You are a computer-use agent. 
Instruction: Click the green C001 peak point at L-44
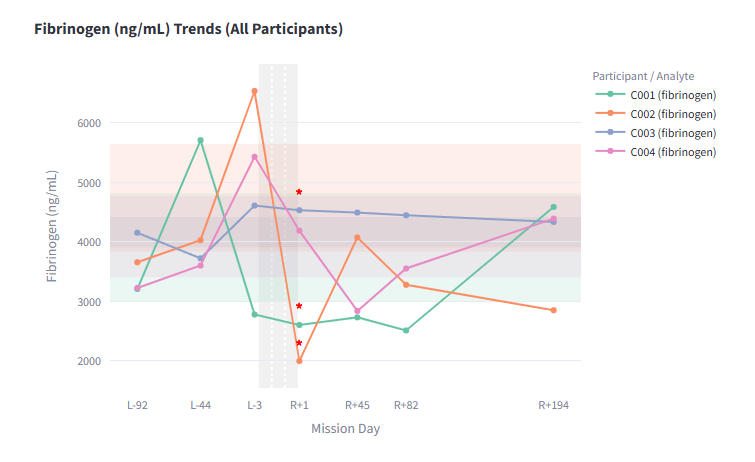tap(200, 140)
